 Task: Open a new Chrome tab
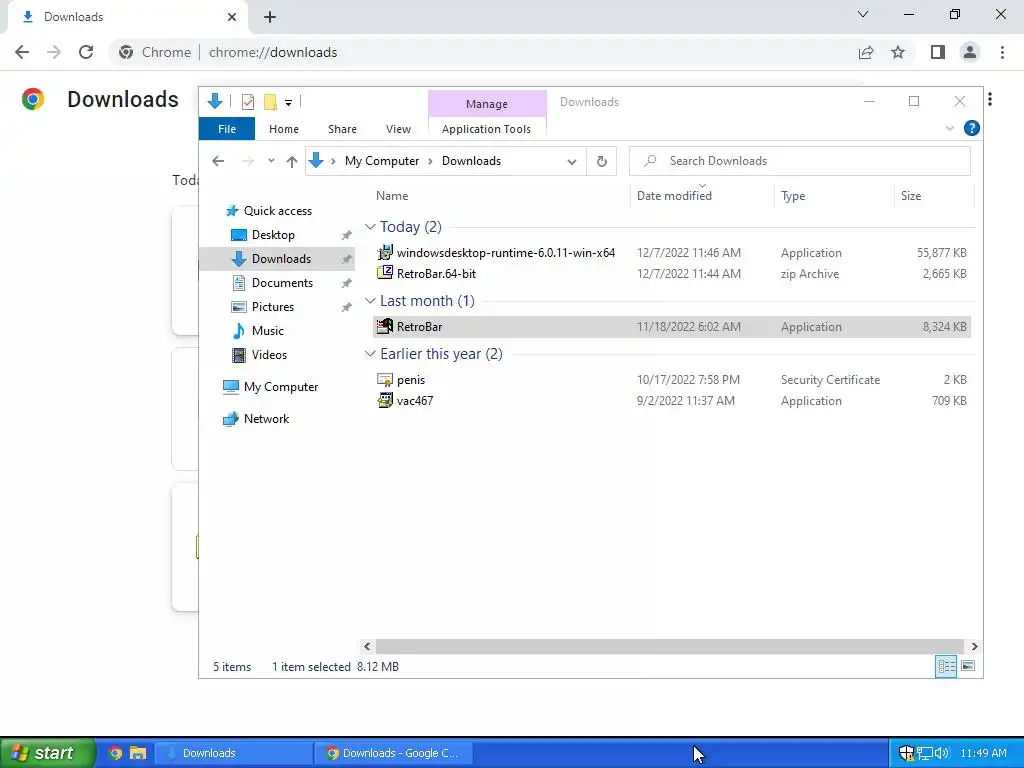[x=270, y=17]
